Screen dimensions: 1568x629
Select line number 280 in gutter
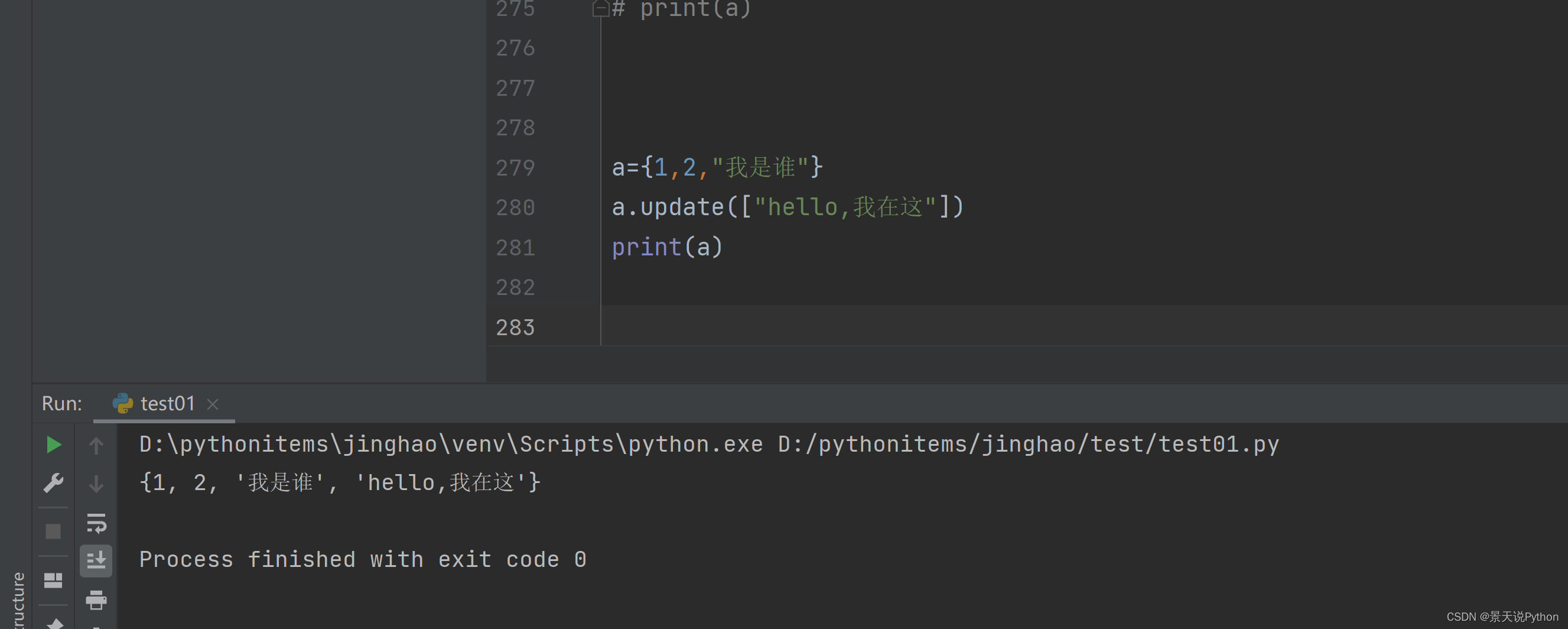[515, 207]
